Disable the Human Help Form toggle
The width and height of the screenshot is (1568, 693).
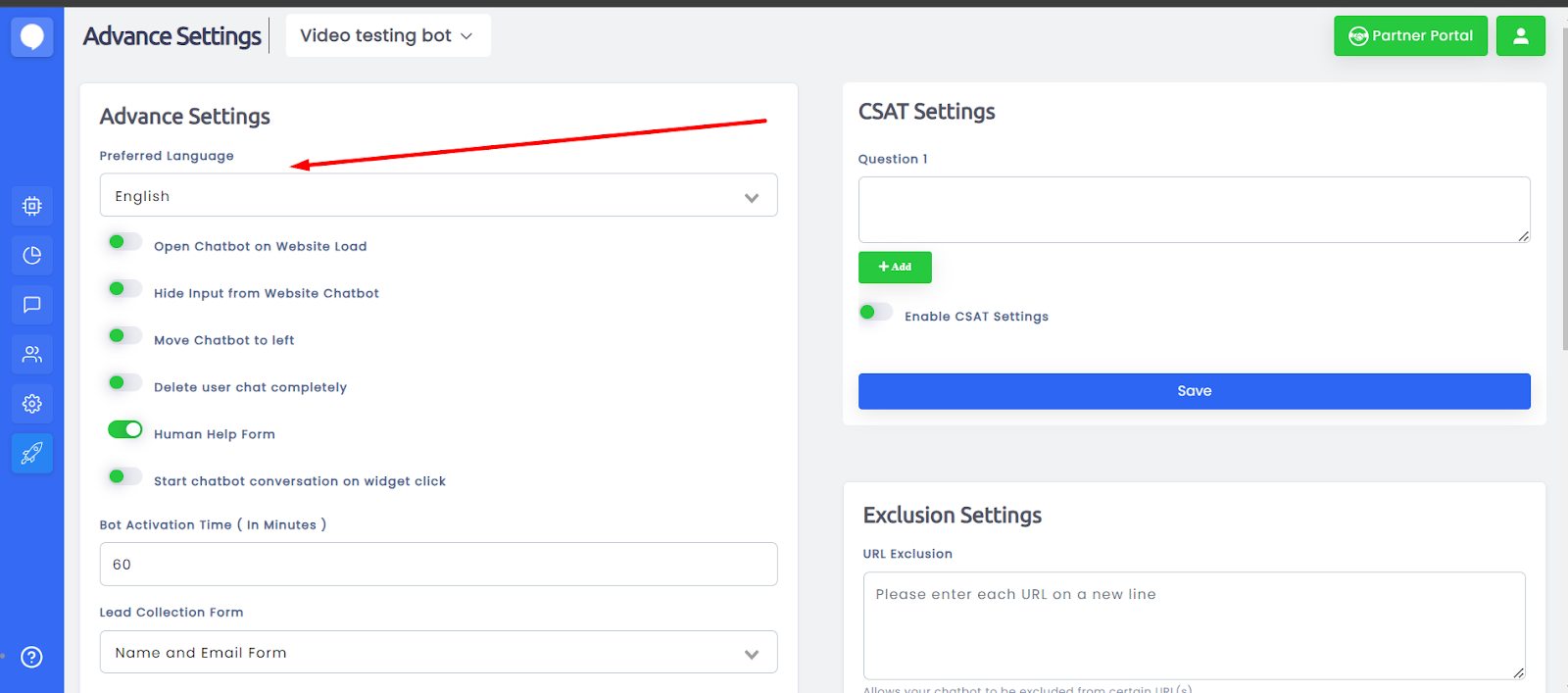[124, 430]
